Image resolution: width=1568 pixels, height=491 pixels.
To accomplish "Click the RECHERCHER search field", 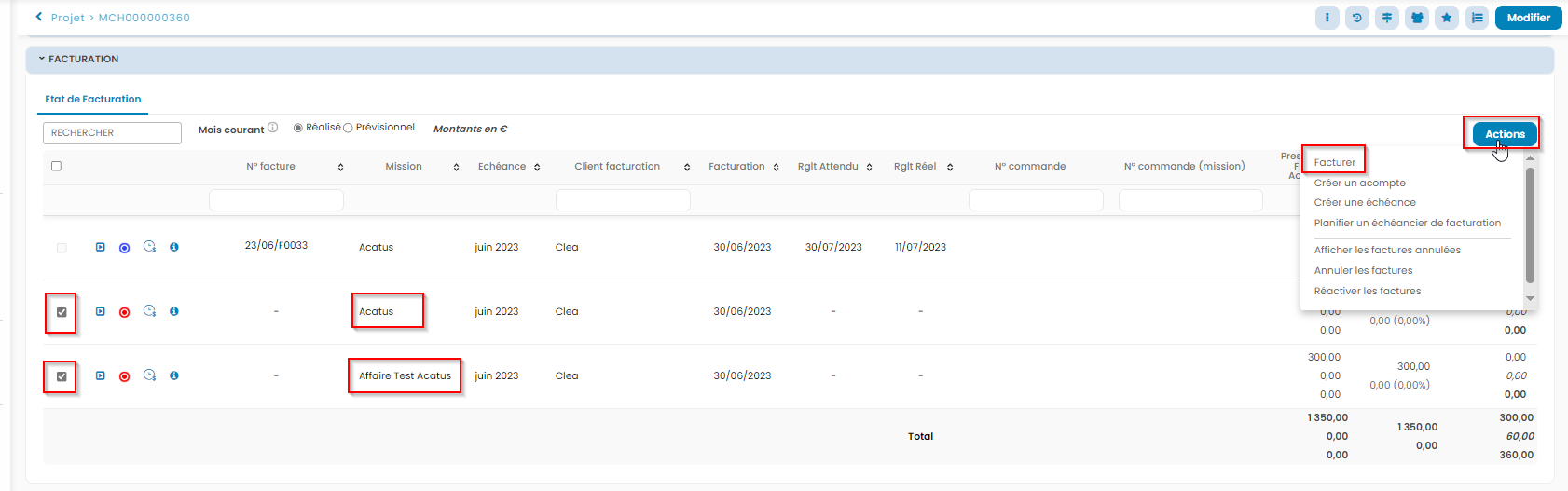I will 112,133.
